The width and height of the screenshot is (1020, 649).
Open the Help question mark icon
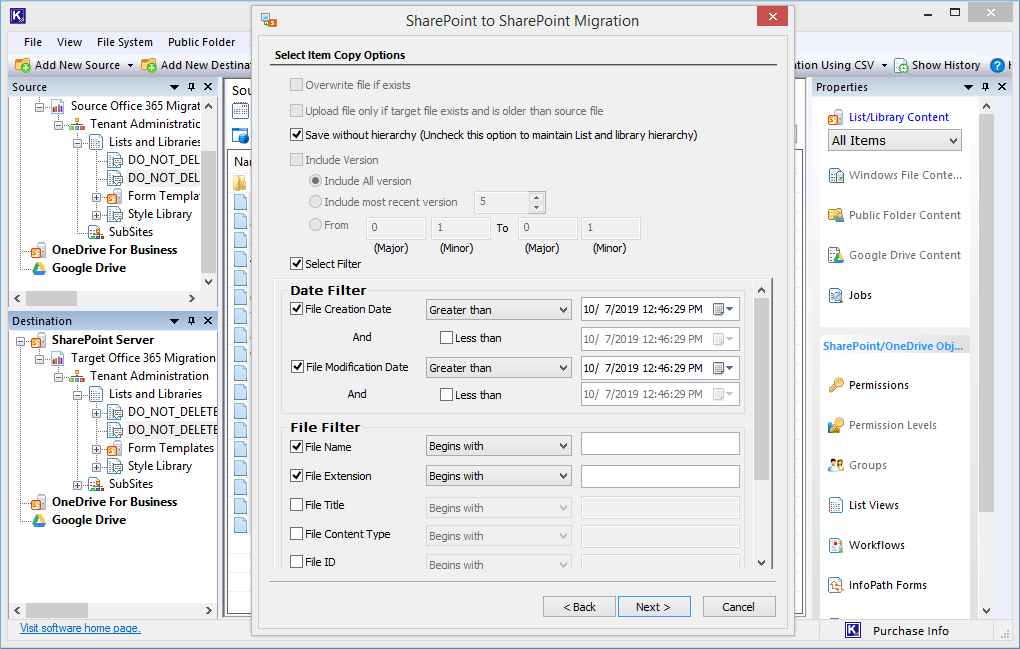coord(997,65)
